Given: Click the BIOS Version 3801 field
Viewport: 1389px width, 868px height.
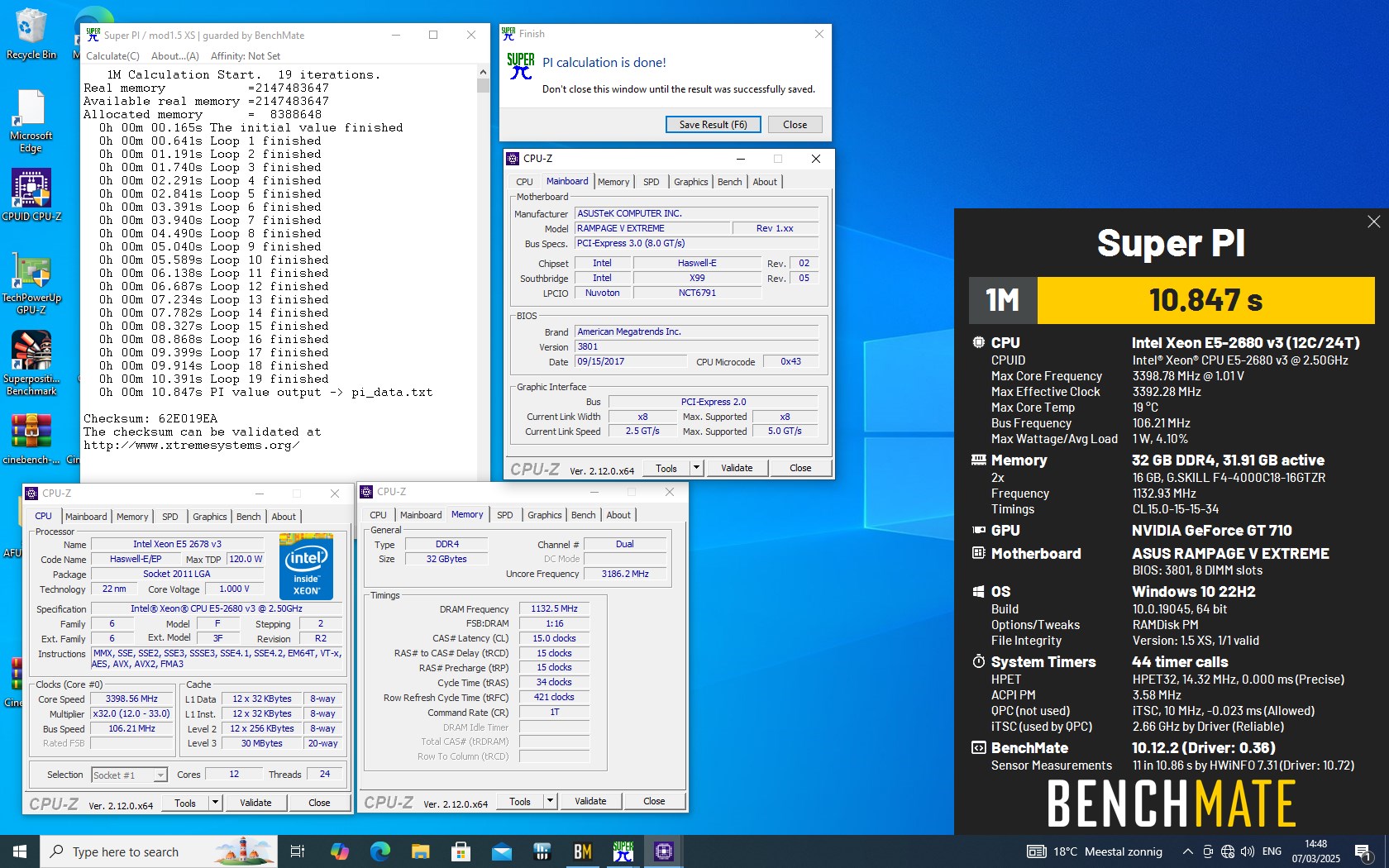Looking at the screenshot, I should [697, 346].
